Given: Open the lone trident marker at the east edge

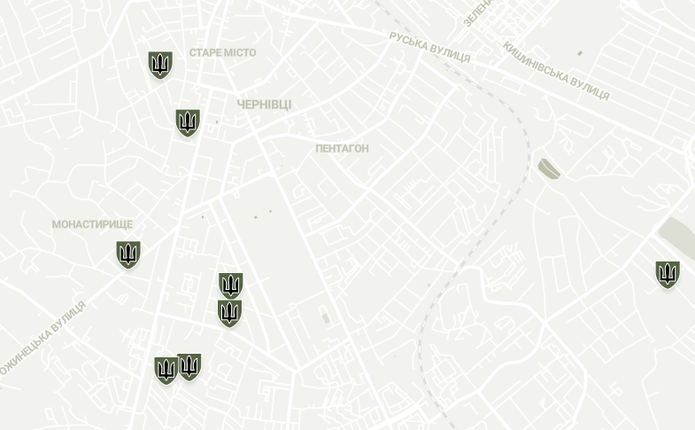Looking at the screenshot, I should (x=668, y=274).
